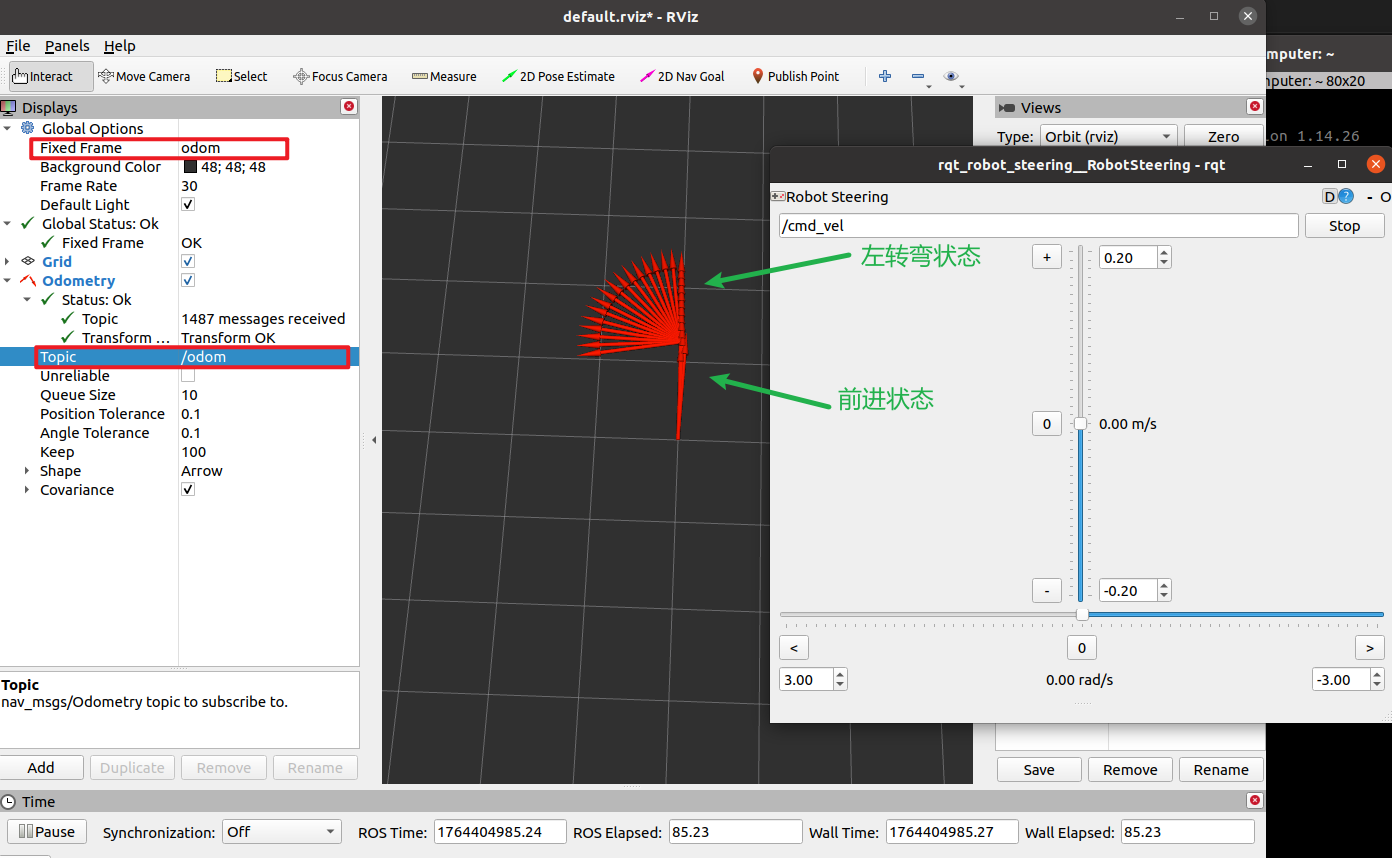Click the blue plus add-tool icon
The width and height of the screenshot is (1392, 858).
point(884,76)
